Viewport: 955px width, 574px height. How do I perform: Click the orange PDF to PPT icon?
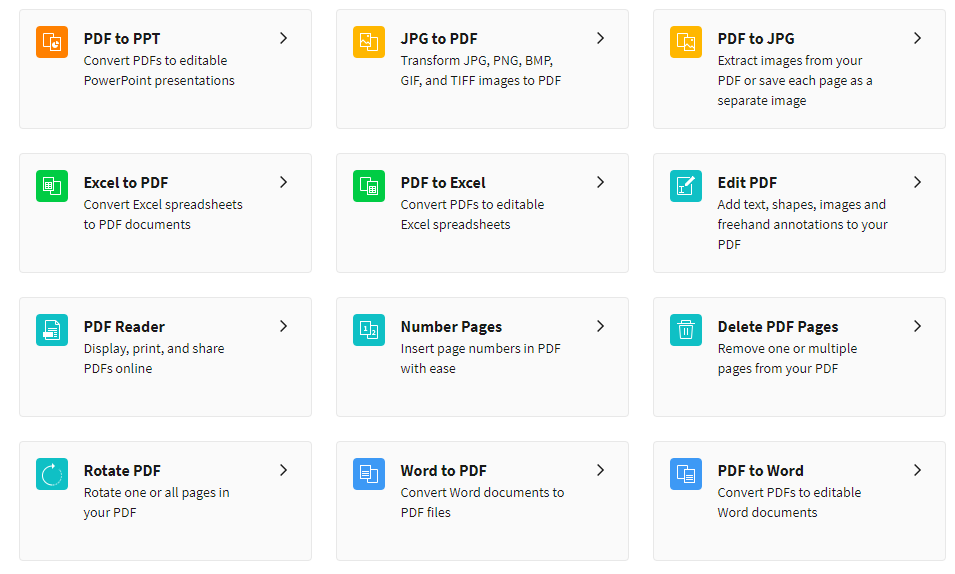point(52,42)
